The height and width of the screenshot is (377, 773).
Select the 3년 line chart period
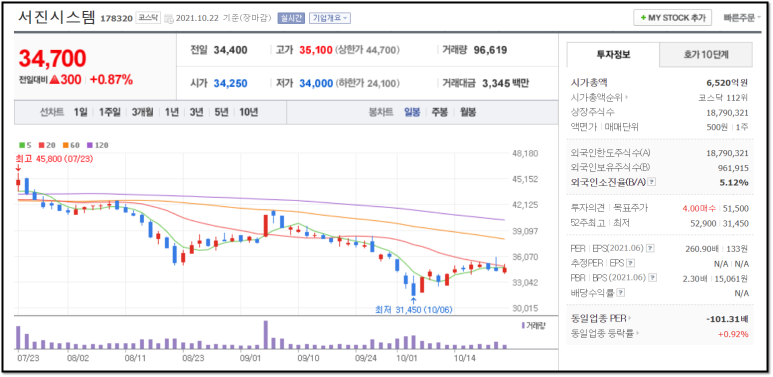pos(196,112)
